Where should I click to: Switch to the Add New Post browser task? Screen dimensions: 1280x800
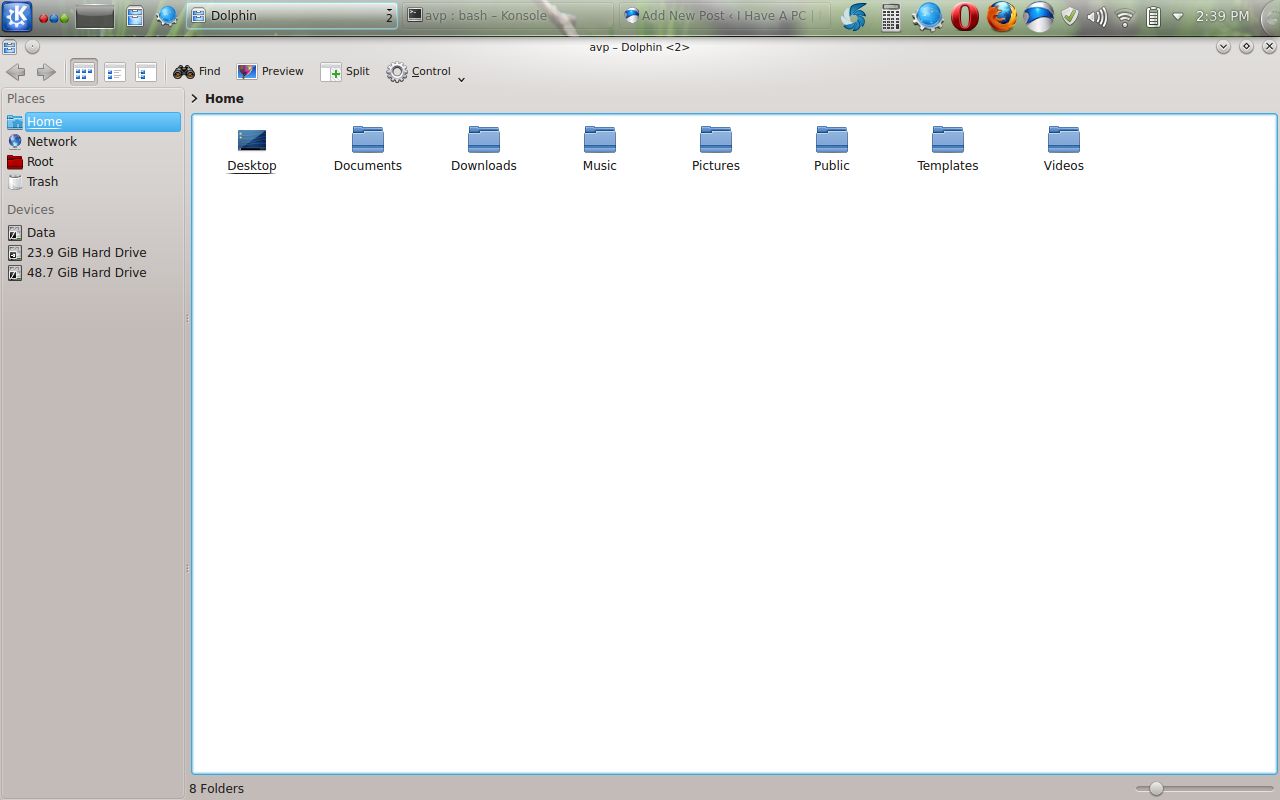pyautogui.click(x=724, y=16)
